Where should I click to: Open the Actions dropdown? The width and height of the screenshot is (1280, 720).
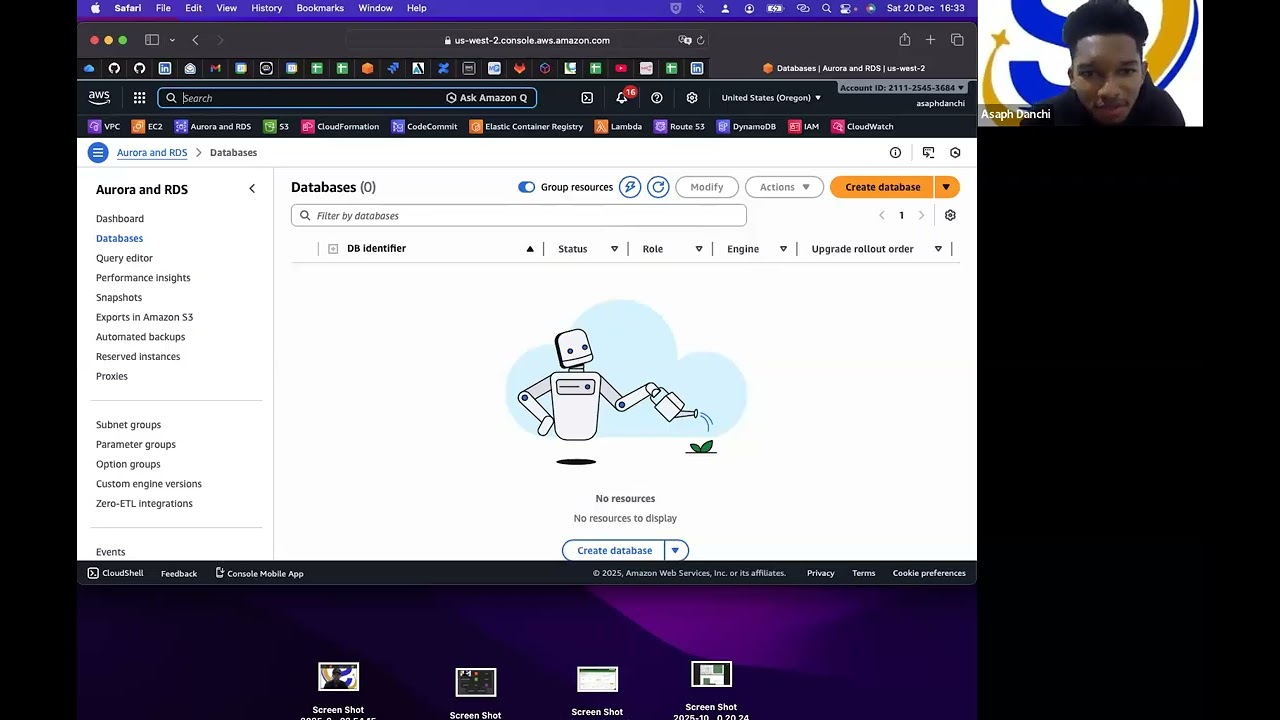pyautogui.click(x=784, y=187)
